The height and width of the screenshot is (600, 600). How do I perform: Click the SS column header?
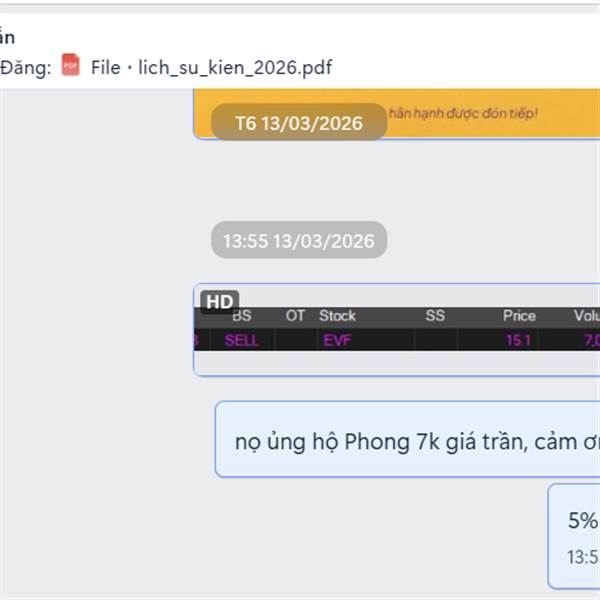pos(435,316)
